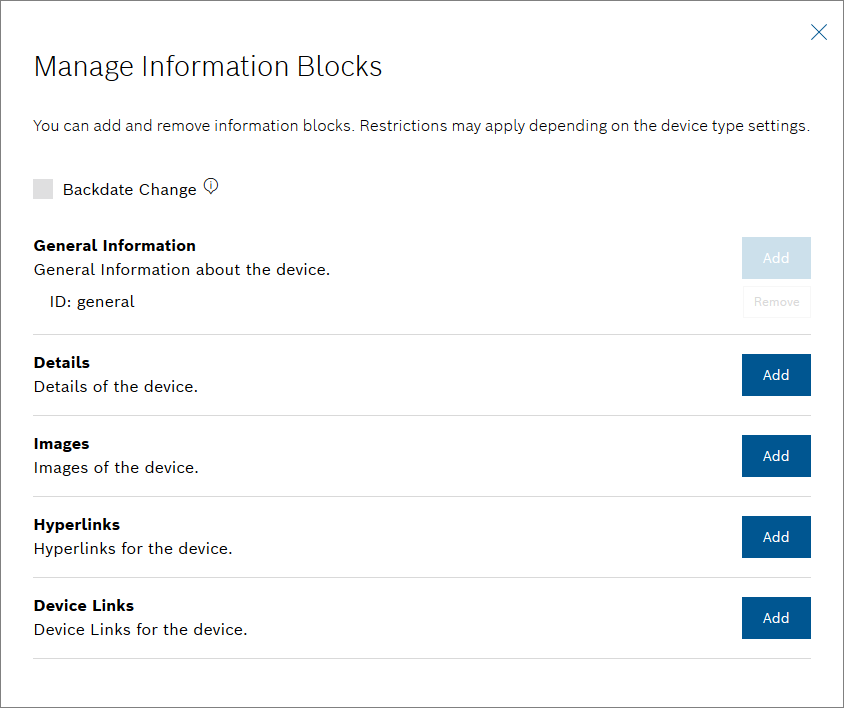Select the Hyperlinks section heading

pos(77,525)
